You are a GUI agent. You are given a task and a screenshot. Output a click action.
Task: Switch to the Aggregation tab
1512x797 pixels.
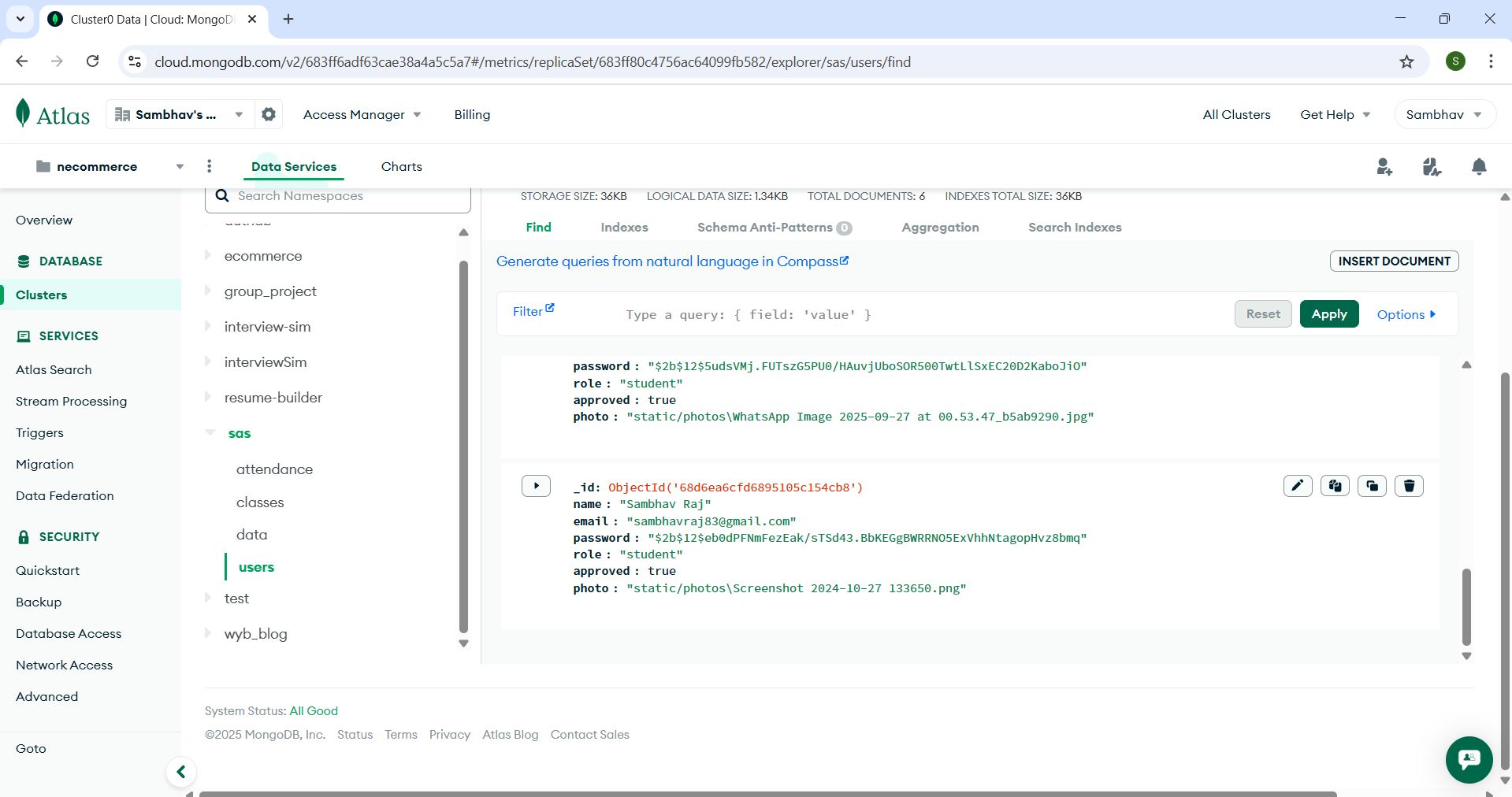click(x=939, y=228)
